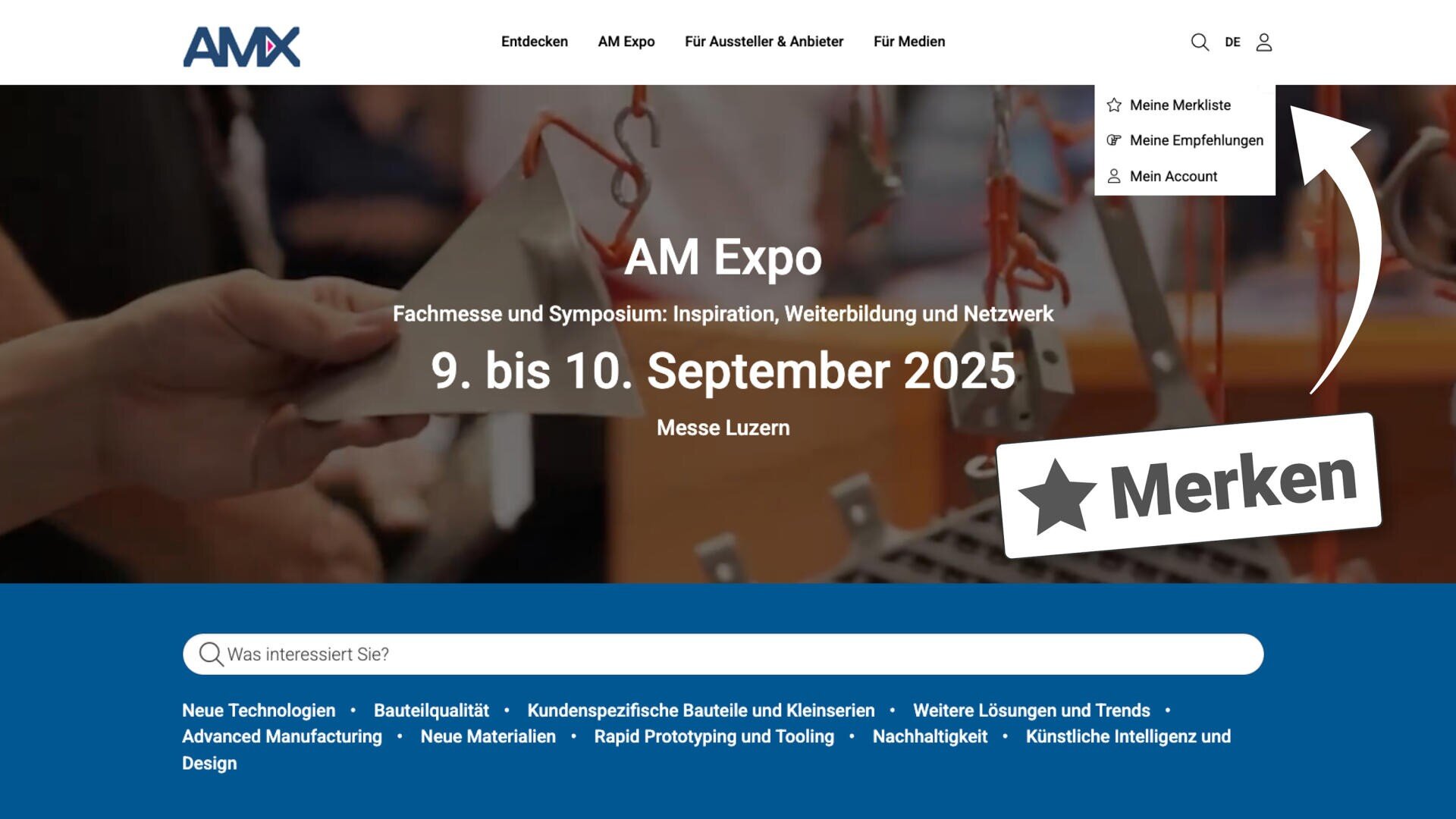This screenshot has height=819, width=1456.
Task: Expand the Entdecken navigation menu
Action: click(x=534, y=42)
